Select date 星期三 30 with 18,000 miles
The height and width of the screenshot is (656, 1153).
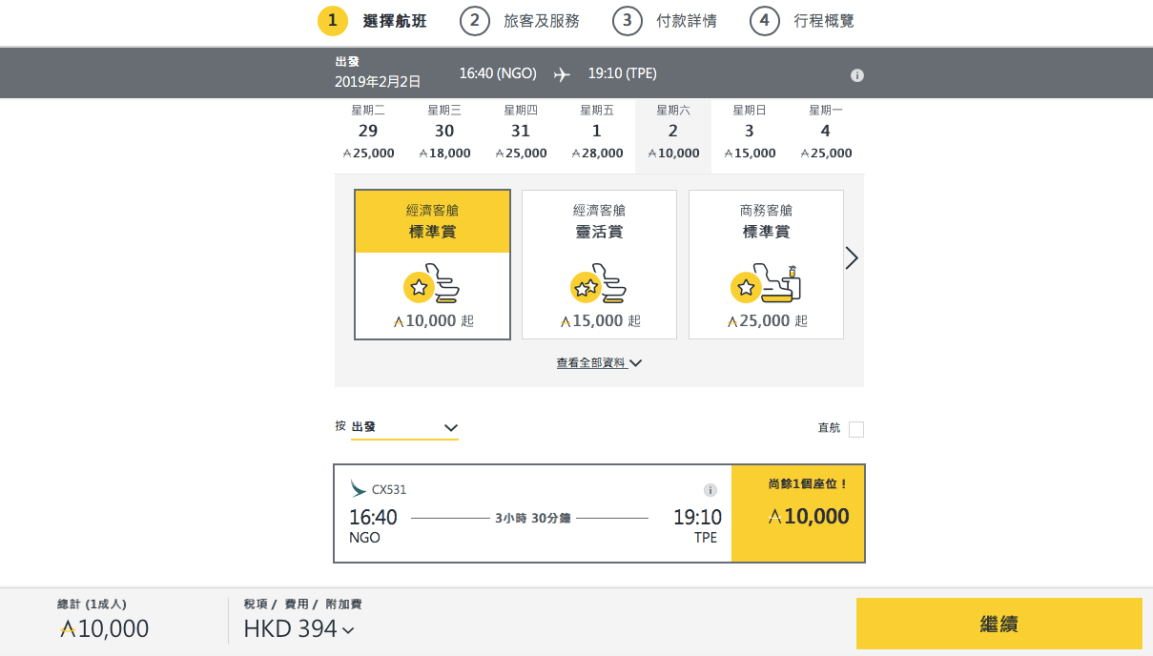pos(444,132)
